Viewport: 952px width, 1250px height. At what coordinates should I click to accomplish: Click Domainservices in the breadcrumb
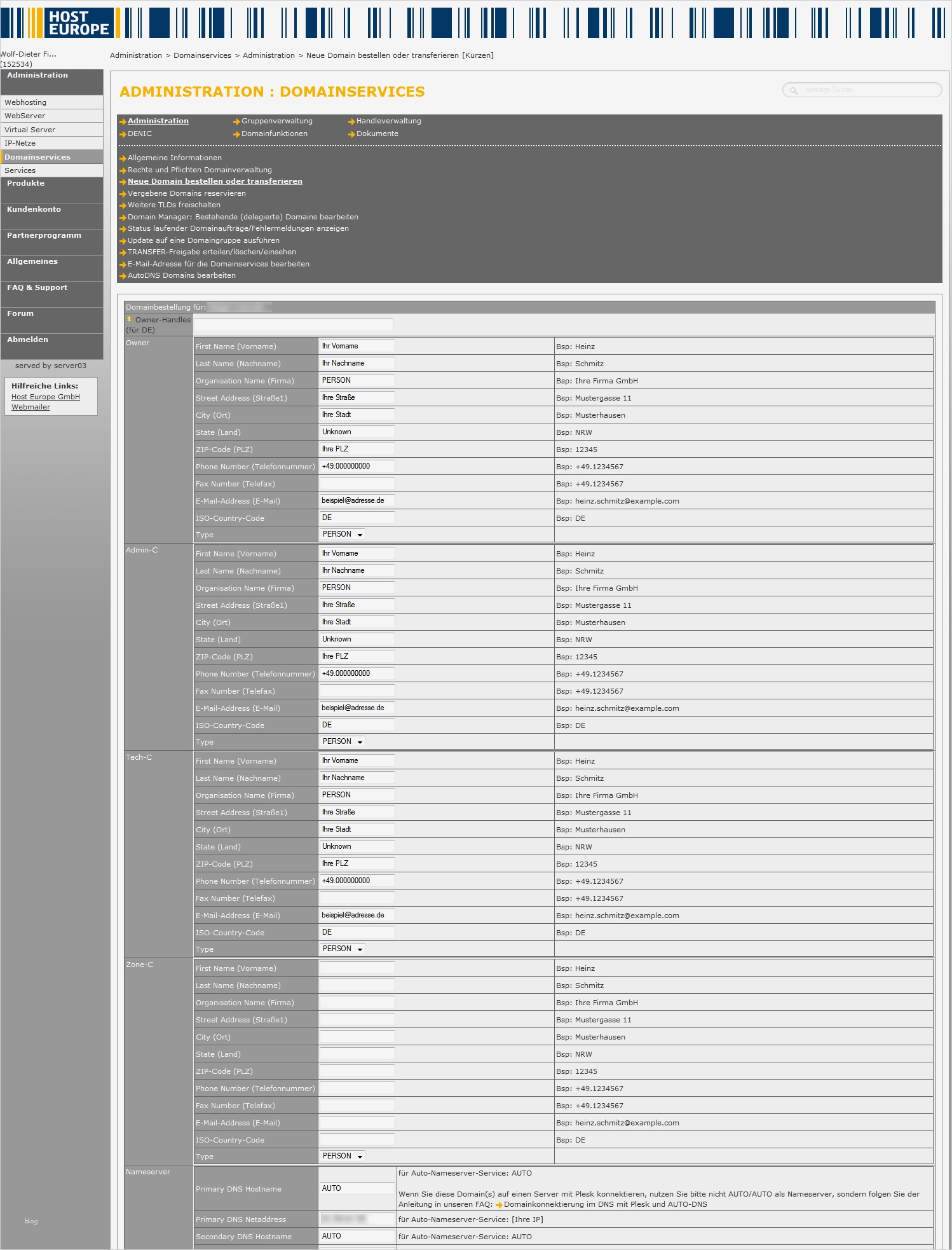203,55
